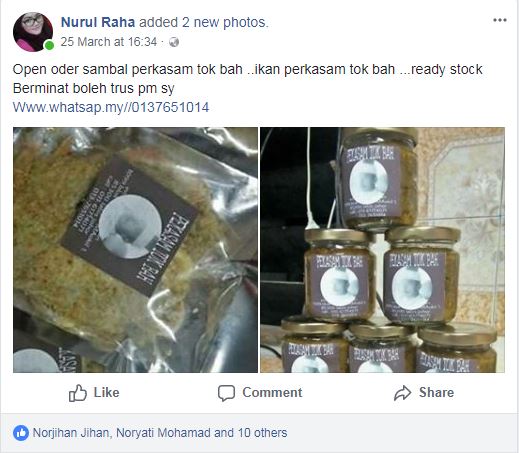View the packaged ikan pekasam photo
This screenshot has width=519, height=453.
point(135,250)
